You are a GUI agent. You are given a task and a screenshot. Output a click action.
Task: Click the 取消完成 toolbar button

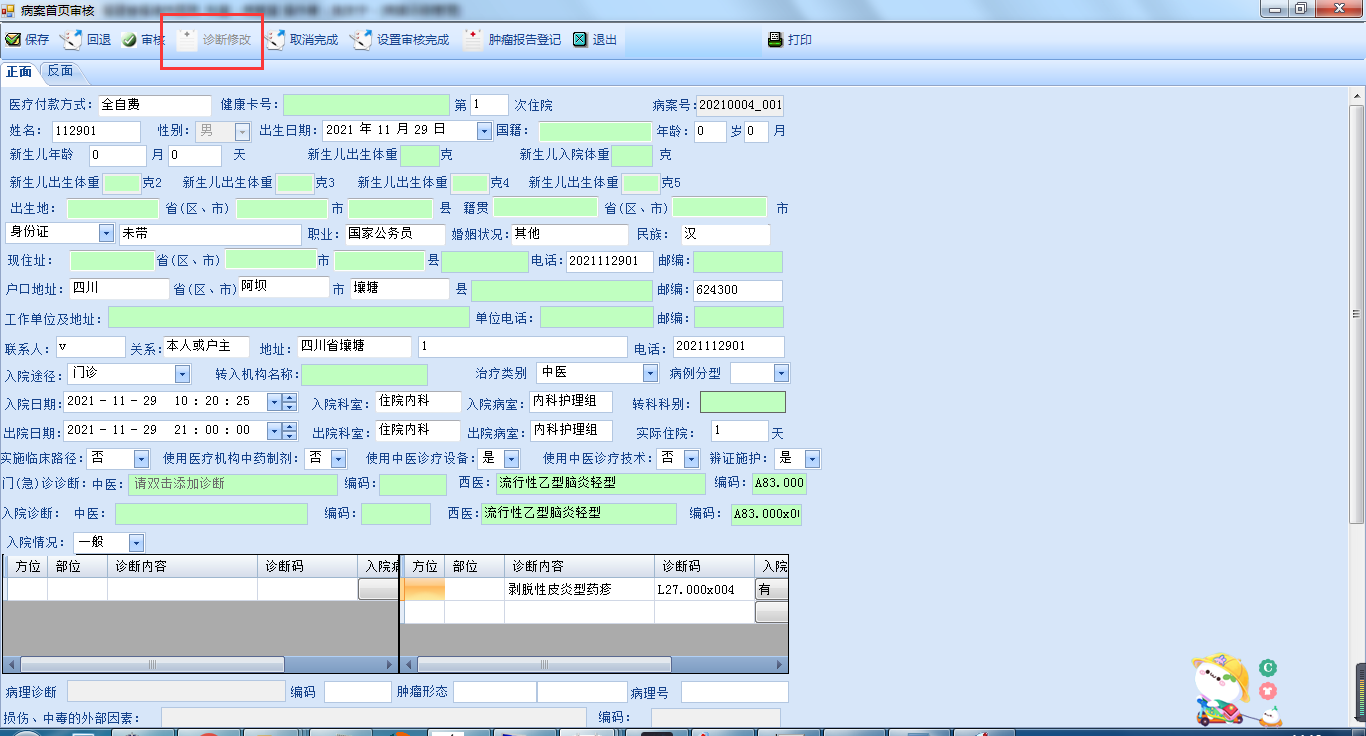[301, 40]
